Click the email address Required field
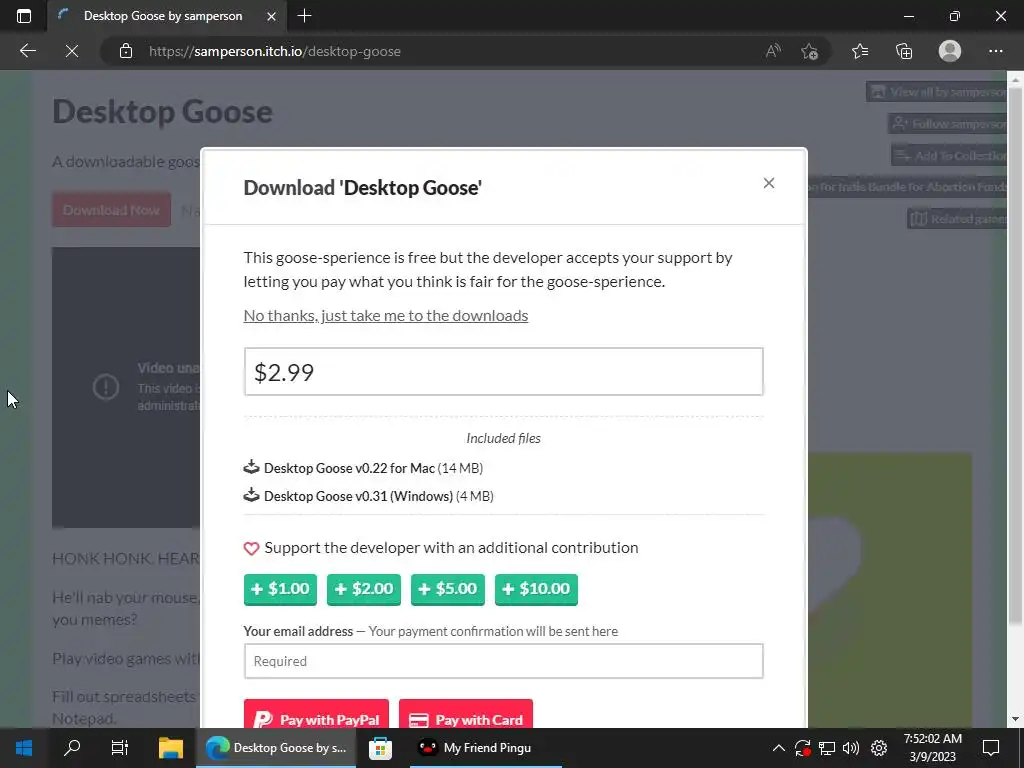The image size is (1024, 768). (x=504, y=661)
